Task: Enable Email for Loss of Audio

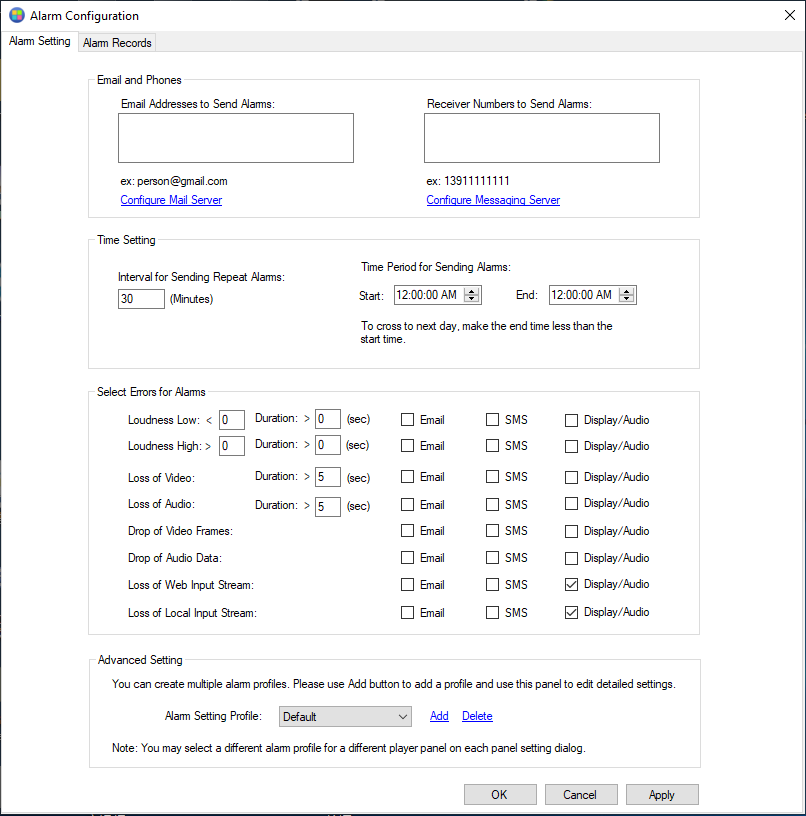Action: [407, 505]
